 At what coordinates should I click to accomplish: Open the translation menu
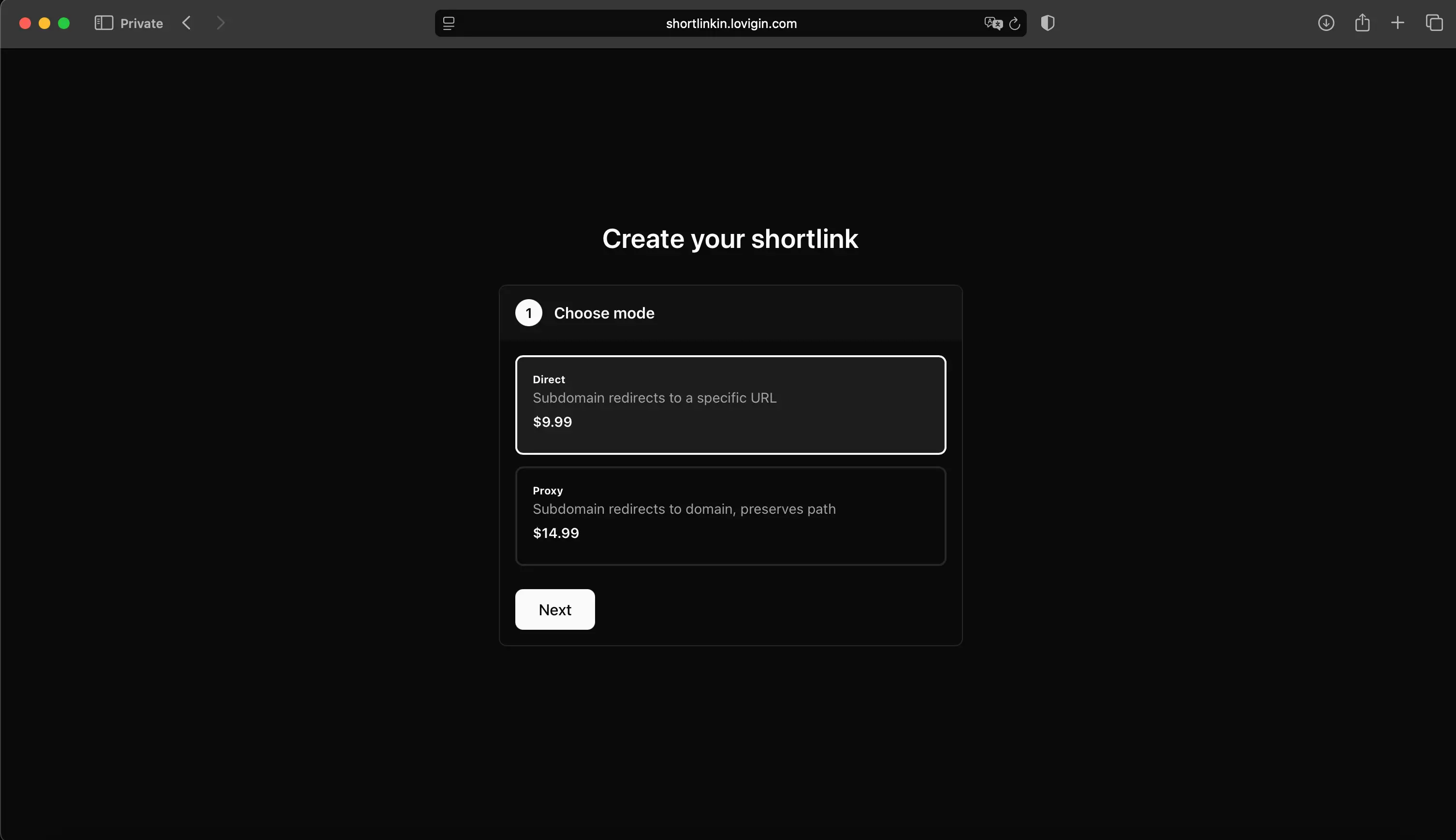[x=993, y=23]
